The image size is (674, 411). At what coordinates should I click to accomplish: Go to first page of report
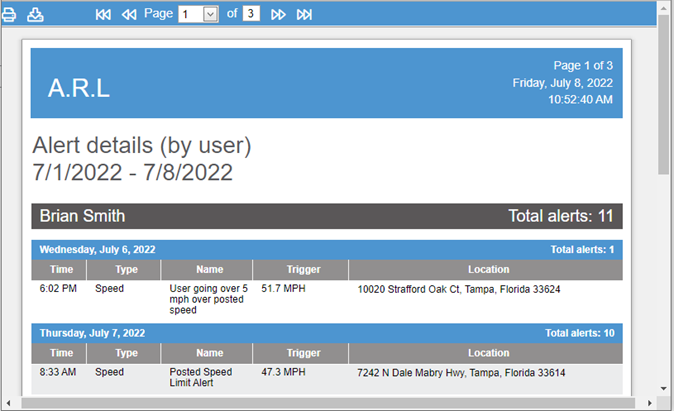coord(103,14)
